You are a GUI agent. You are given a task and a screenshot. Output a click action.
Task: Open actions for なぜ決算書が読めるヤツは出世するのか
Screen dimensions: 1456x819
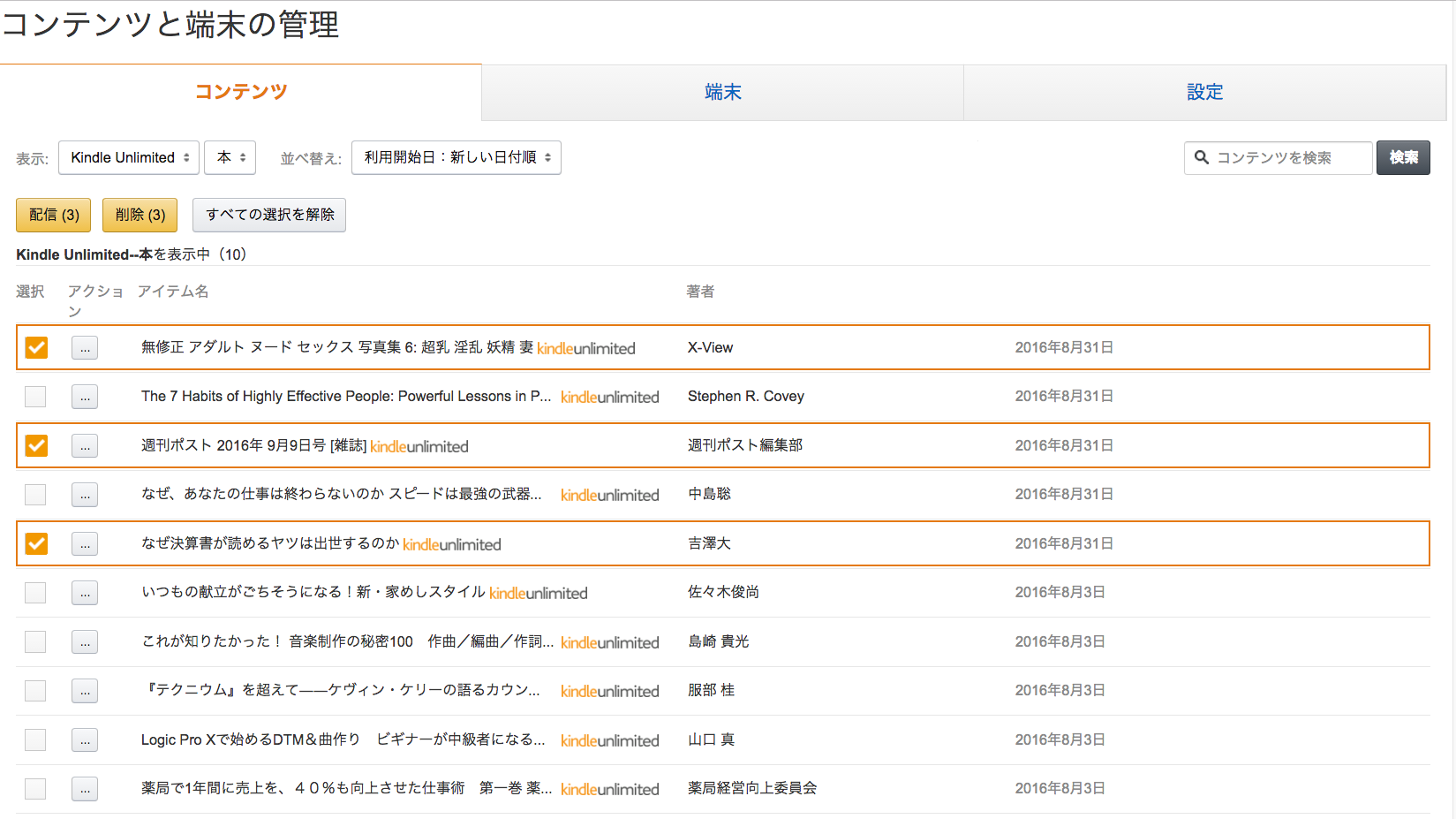(x=85, y=544)
